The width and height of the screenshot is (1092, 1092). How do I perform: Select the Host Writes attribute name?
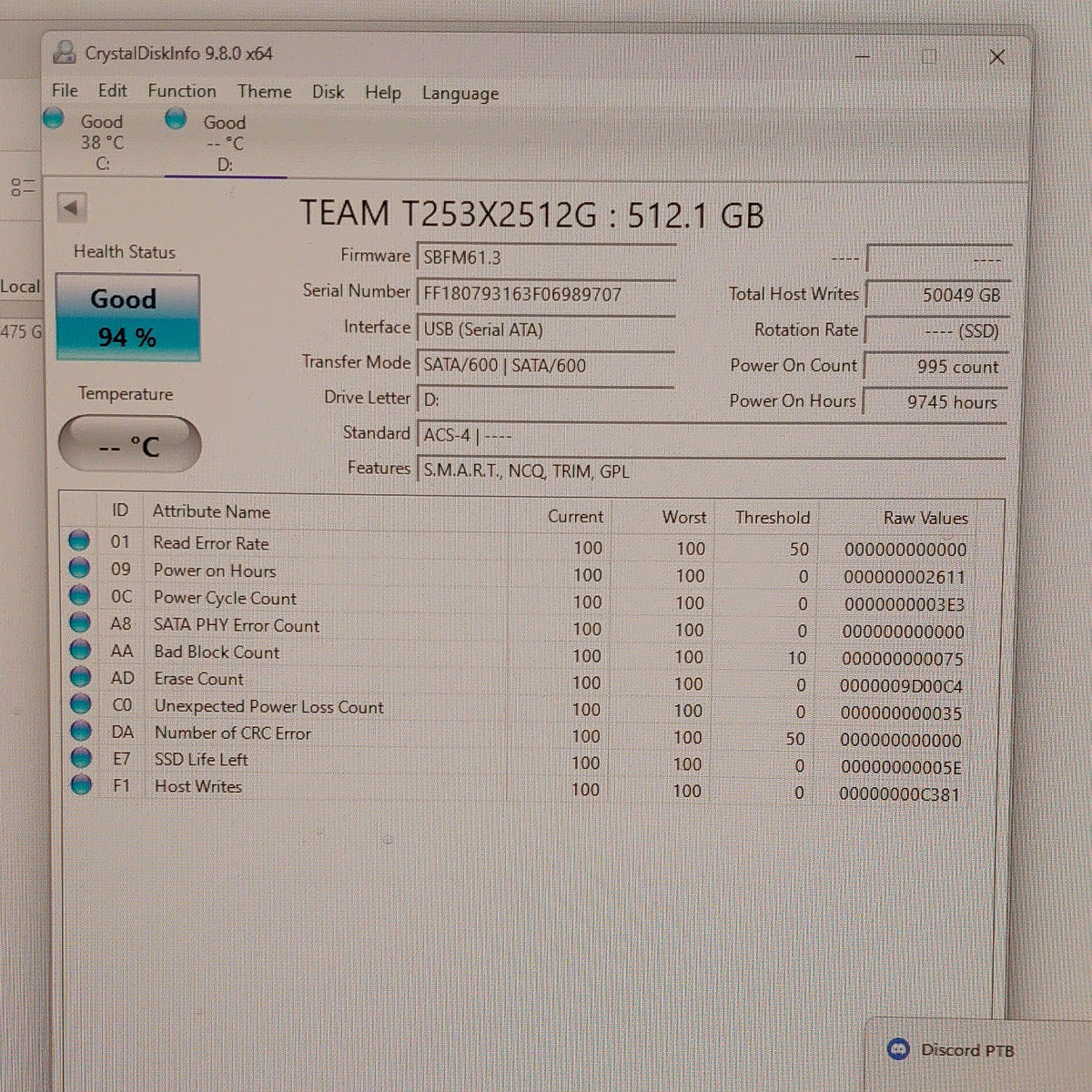coord(198,786)
